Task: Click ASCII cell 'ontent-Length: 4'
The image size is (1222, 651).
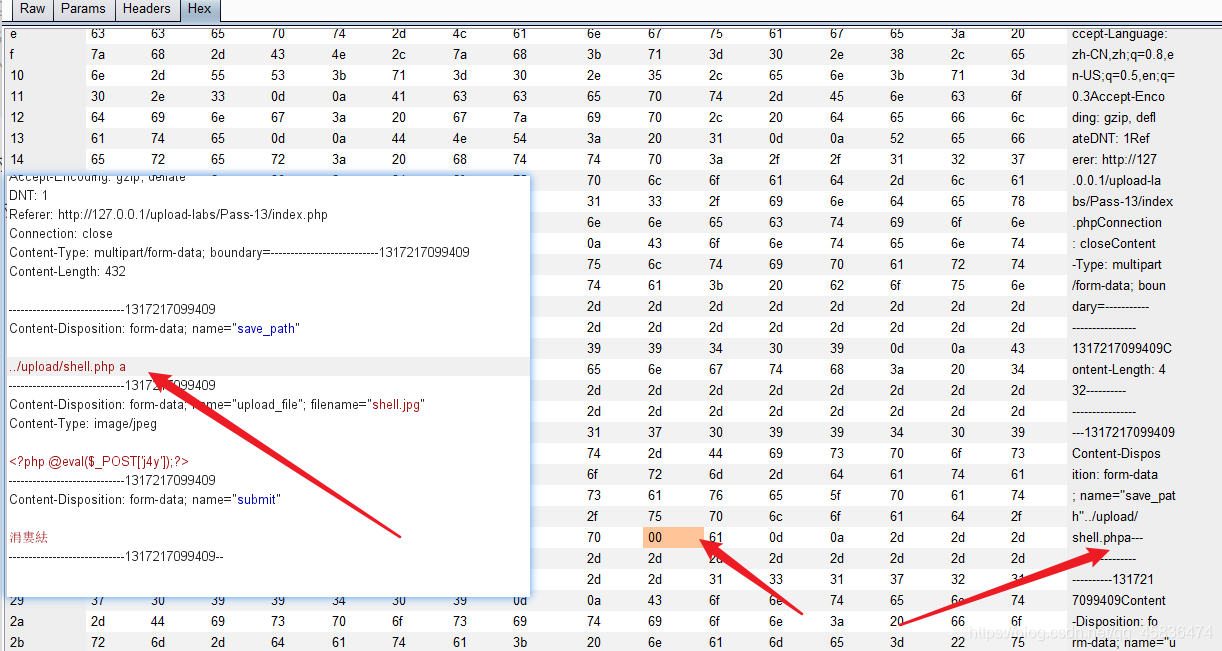Action: point(1118,370)
